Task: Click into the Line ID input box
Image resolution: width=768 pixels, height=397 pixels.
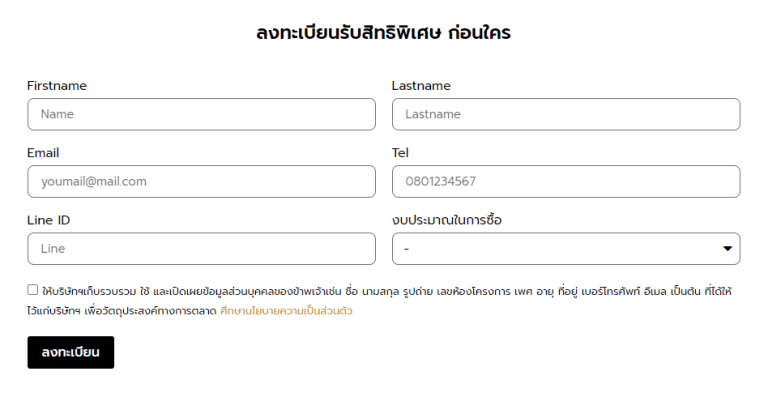Action: coord(201,249)
